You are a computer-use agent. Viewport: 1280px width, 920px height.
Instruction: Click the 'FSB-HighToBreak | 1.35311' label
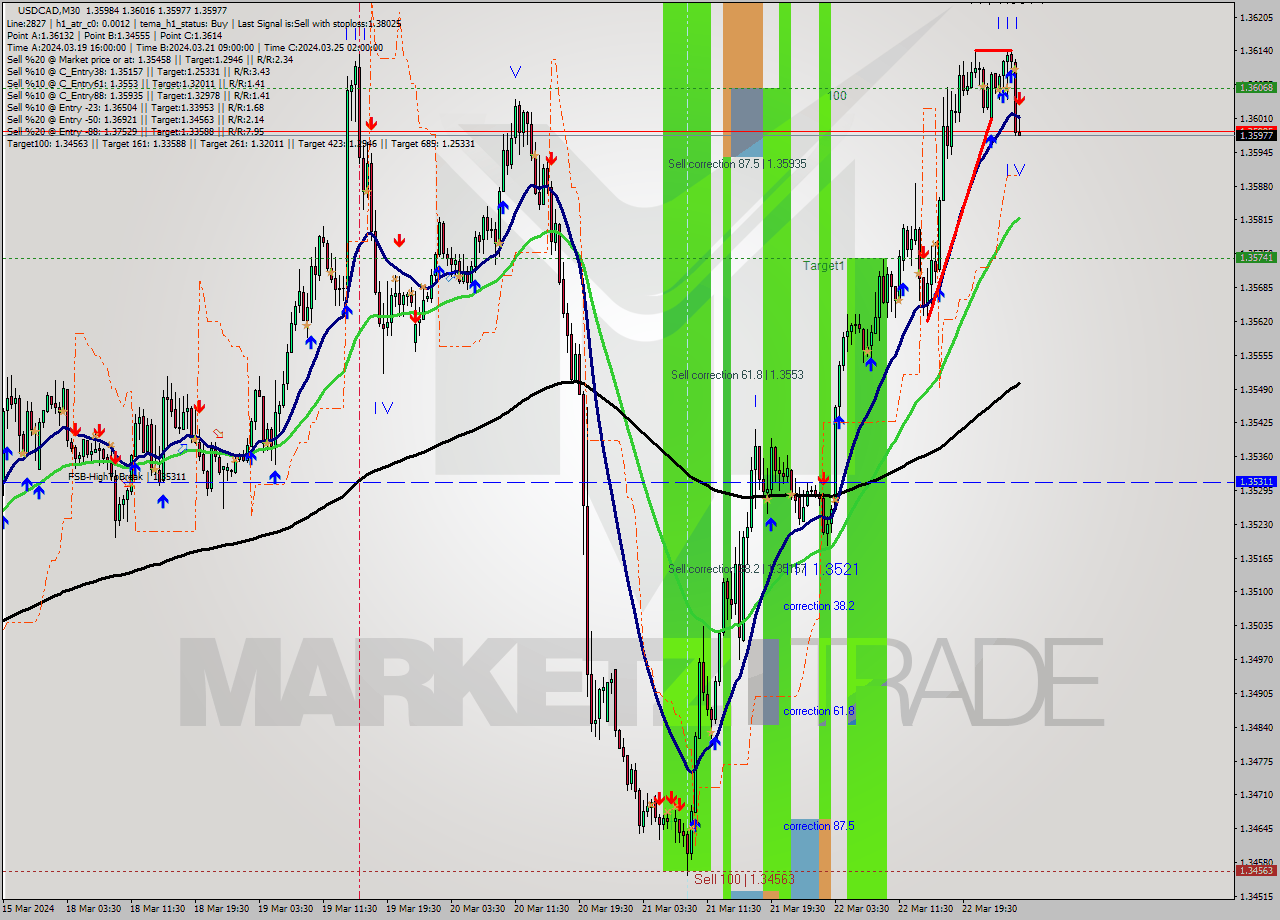tap(127, 477)
